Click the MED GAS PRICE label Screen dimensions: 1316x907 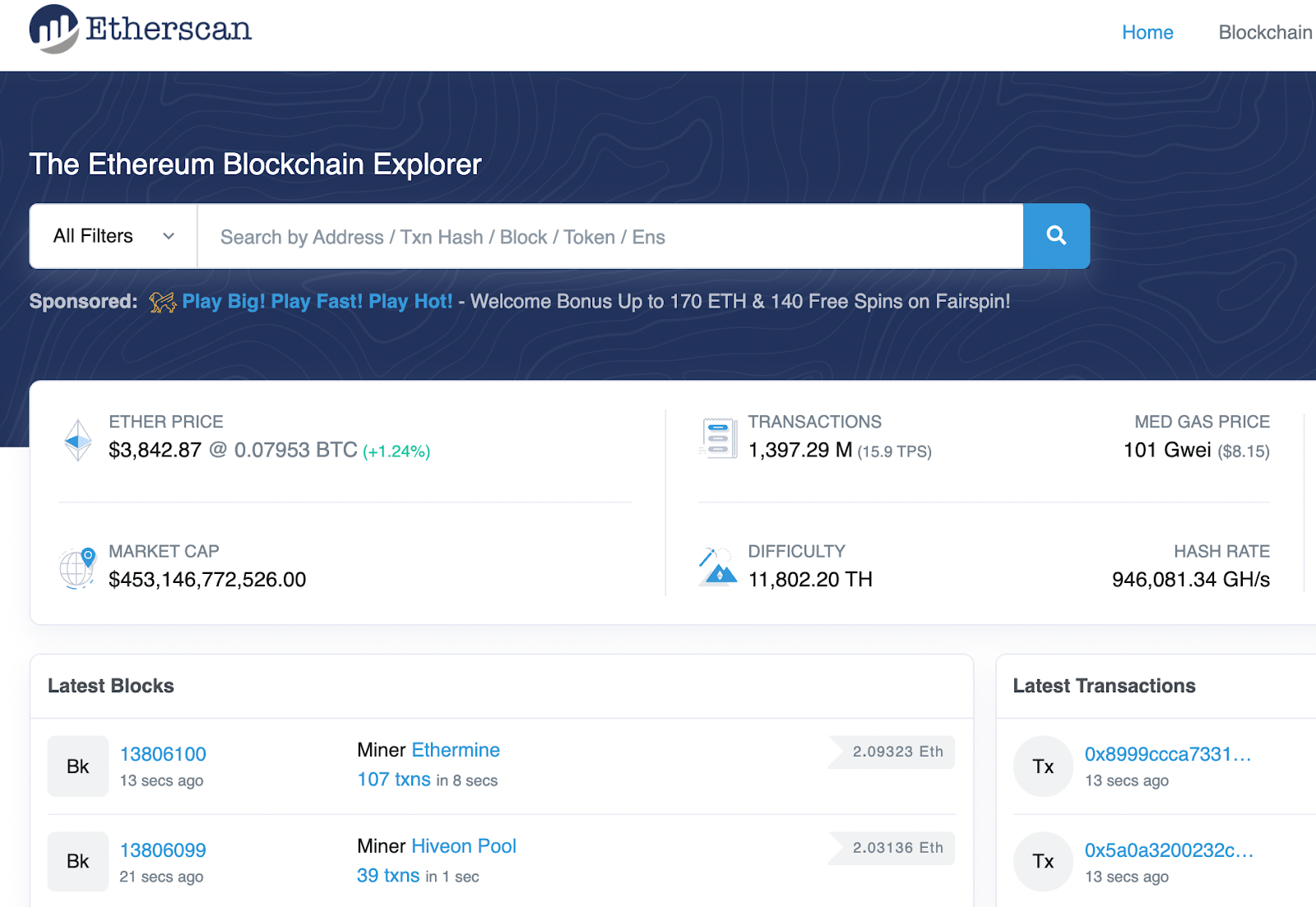pos(1202,422)
